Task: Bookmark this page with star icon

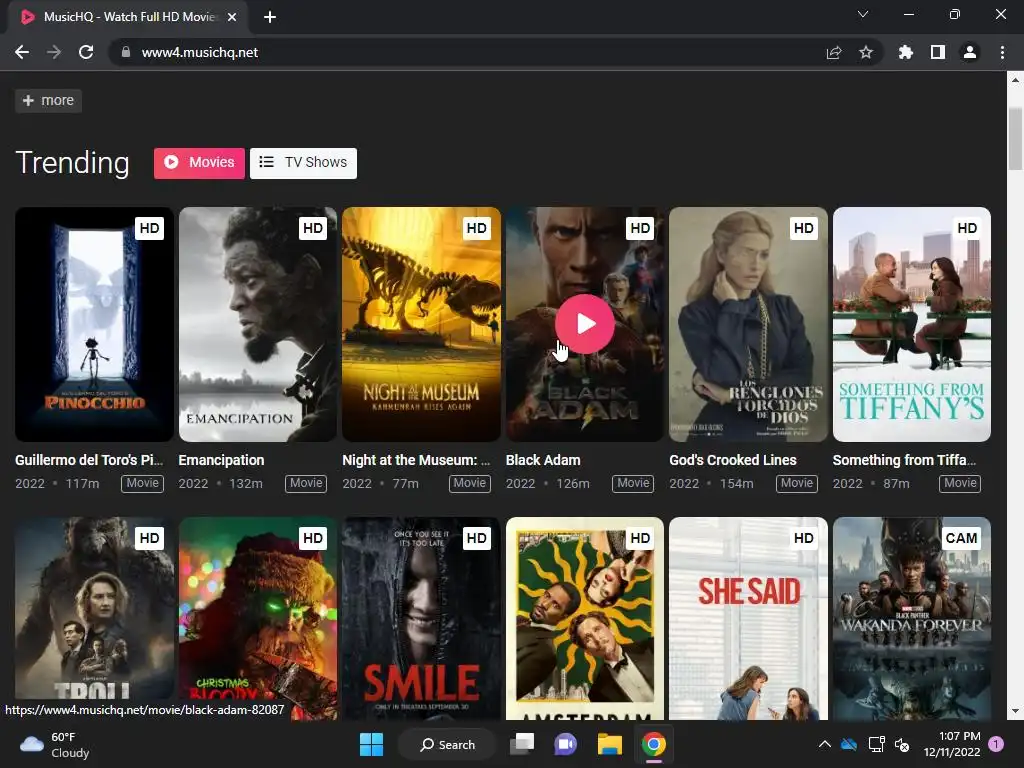Action: 866,52
